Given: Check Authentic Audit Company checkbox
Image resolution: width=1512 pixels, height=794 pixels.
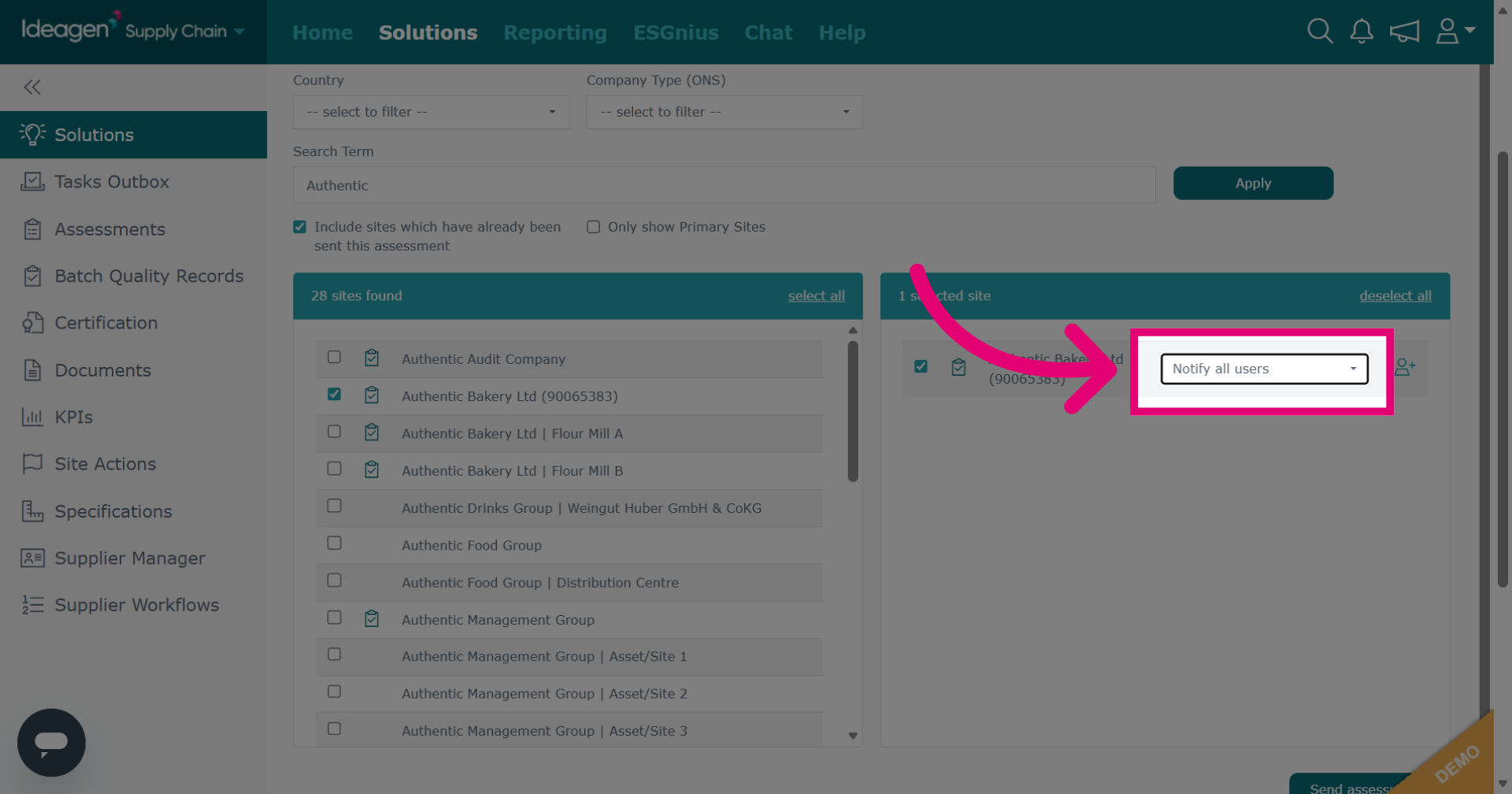Looking at the screenshot, I should click(x=334, y=357).
